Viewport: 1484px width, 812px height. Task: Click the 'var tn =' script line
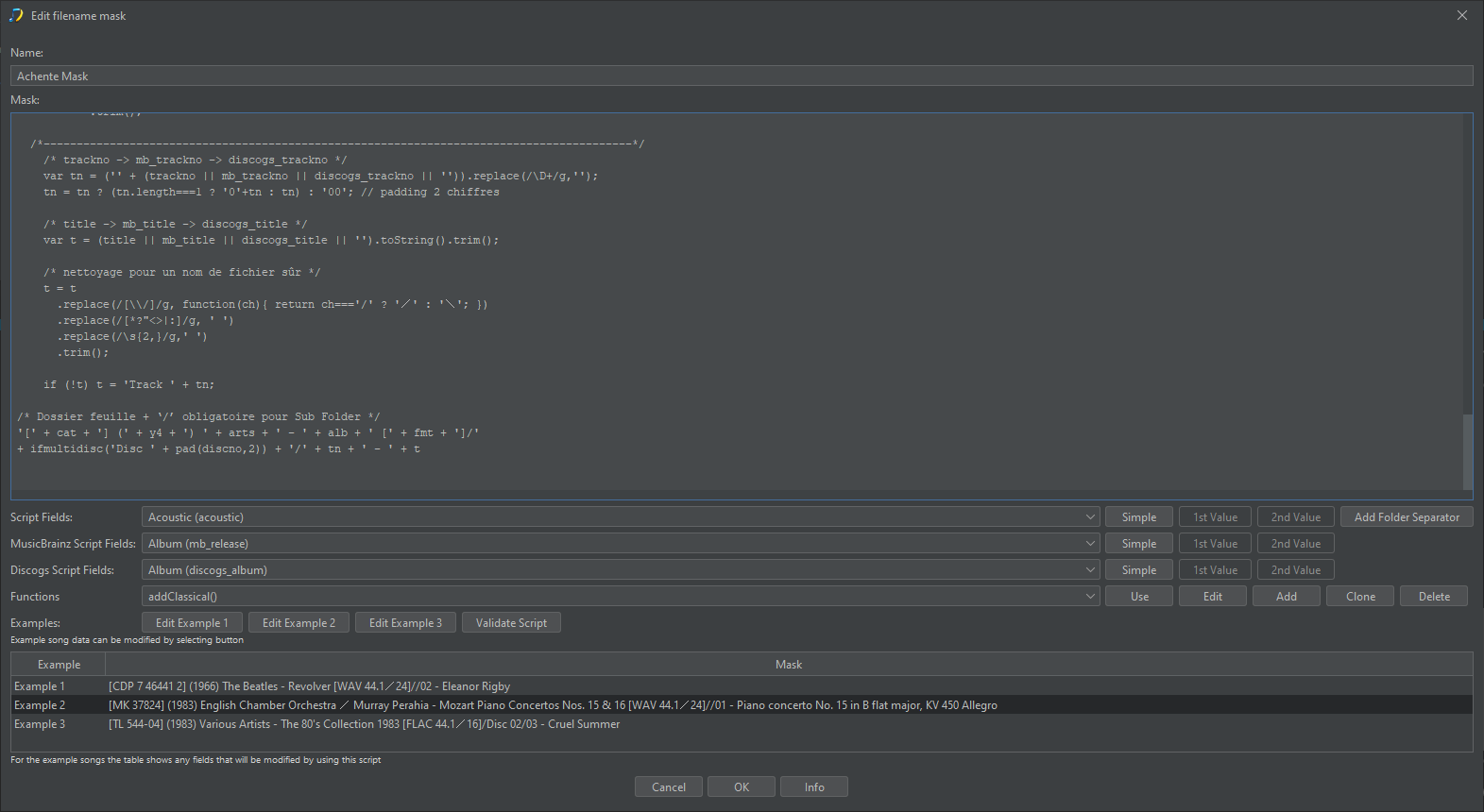tap(320, 177)
